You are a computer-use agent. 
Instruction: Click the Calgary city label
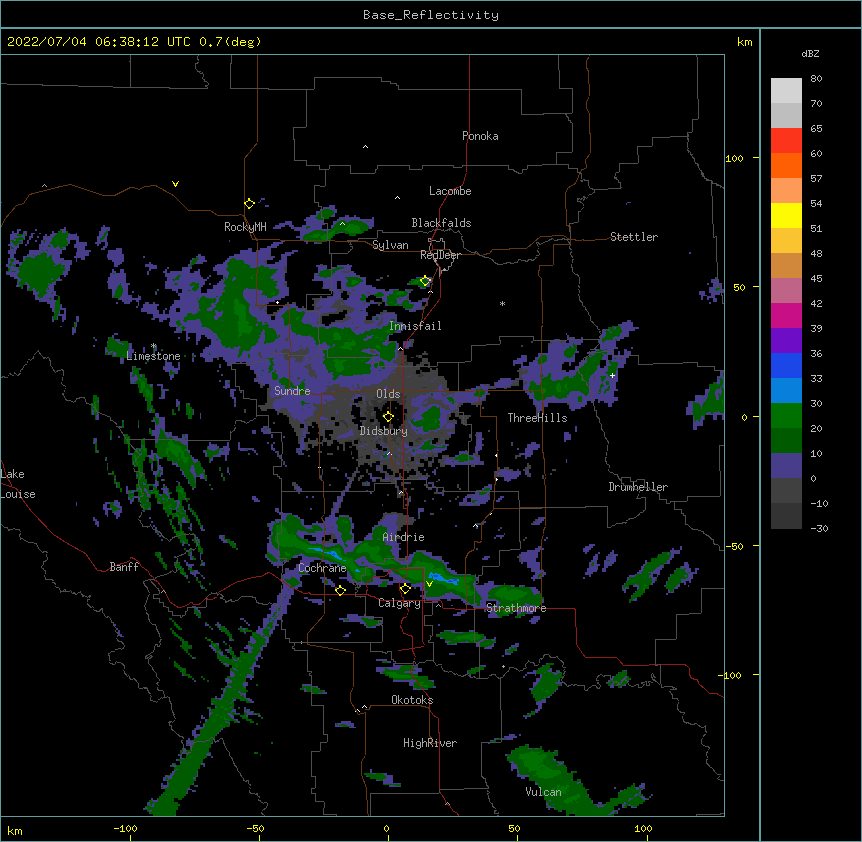point(400,603)
